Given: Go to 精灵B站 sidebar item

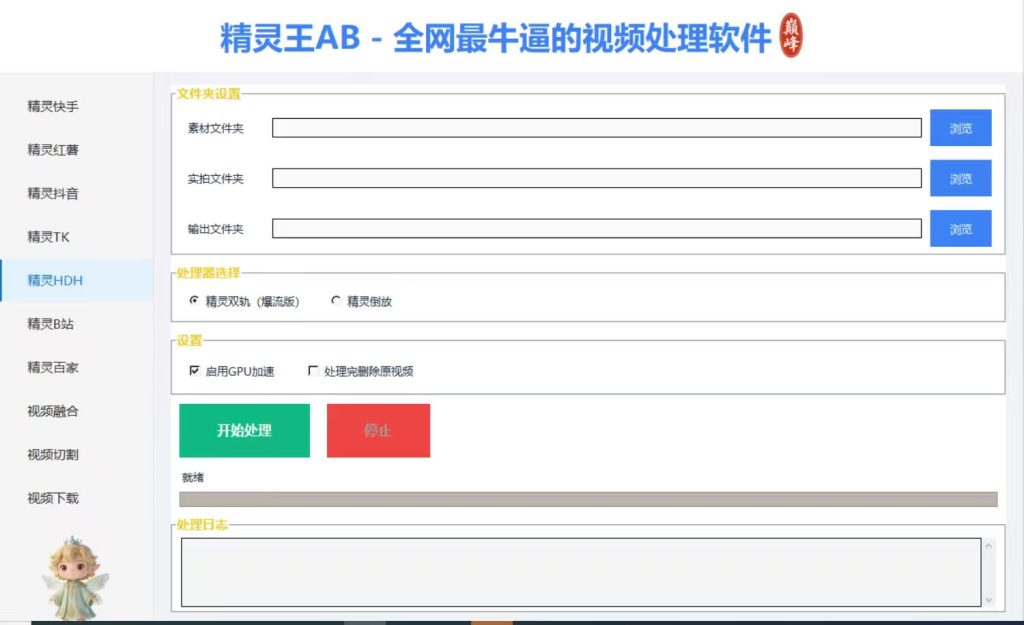Looking at the screenshot, I should (50, 324).
